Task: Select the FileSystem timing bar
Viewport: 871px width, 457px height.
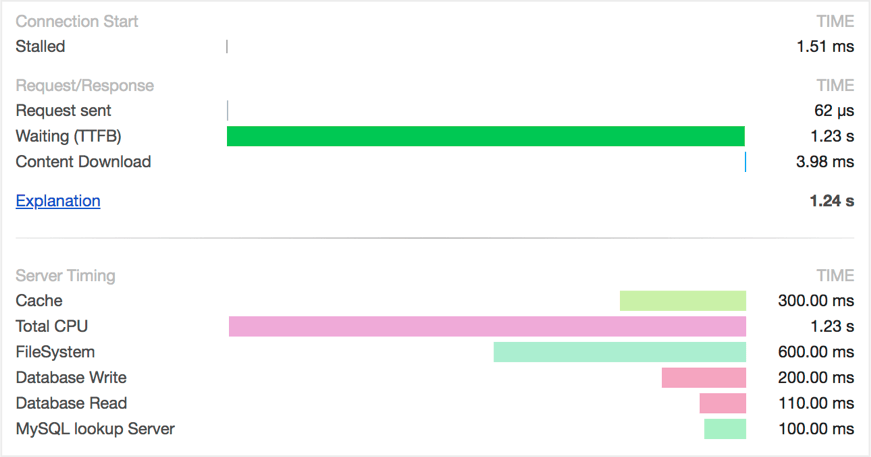Action: [x=620, y=352]
